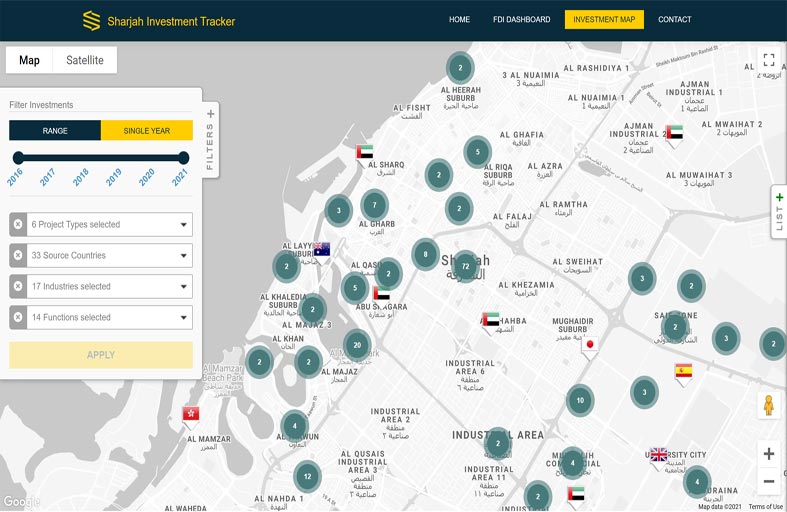
Task: Open the Project Types dropdown
Action: tap(109, 225)
